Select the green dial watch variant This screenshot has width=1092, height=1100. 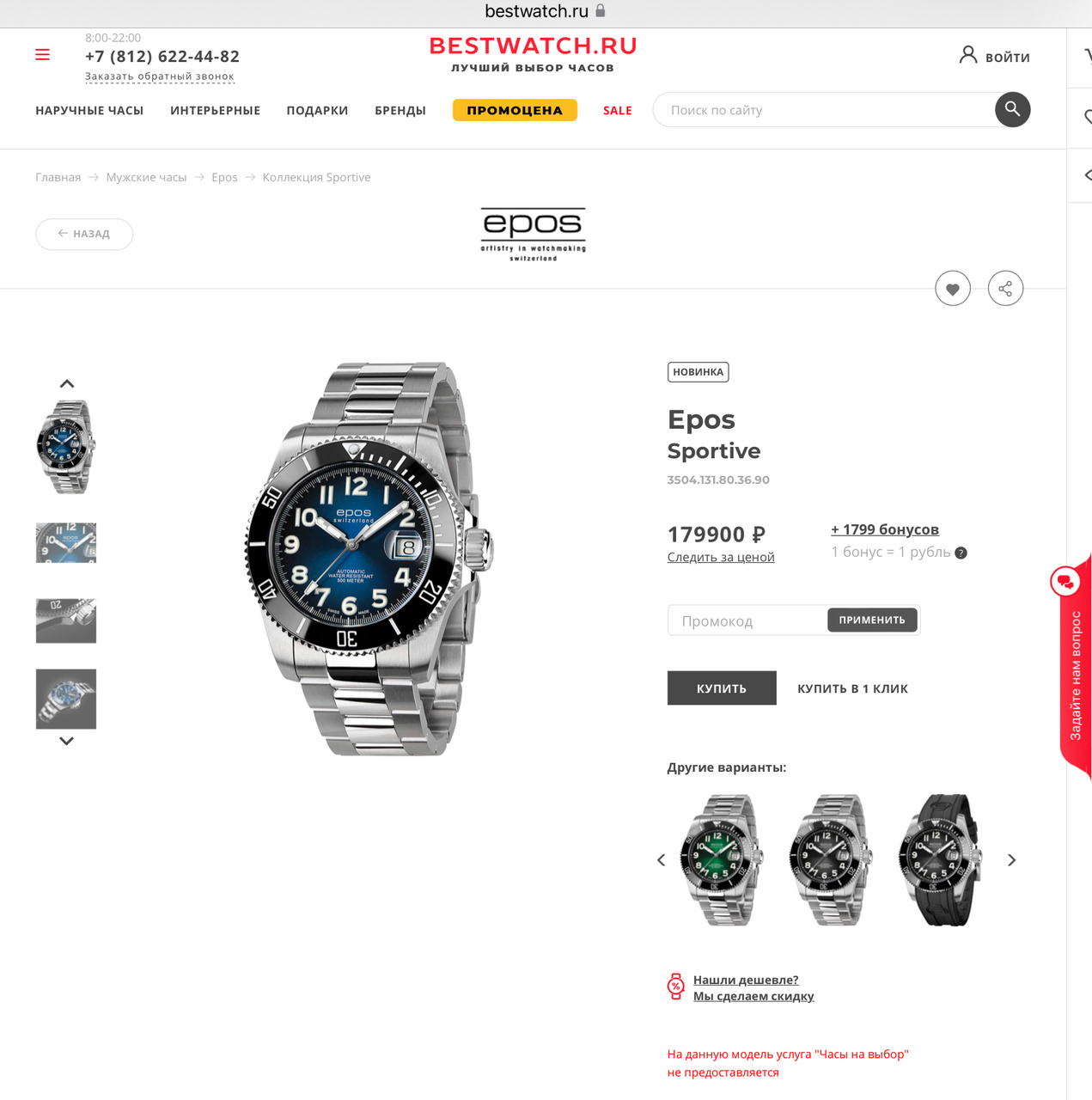click(720, 860)
